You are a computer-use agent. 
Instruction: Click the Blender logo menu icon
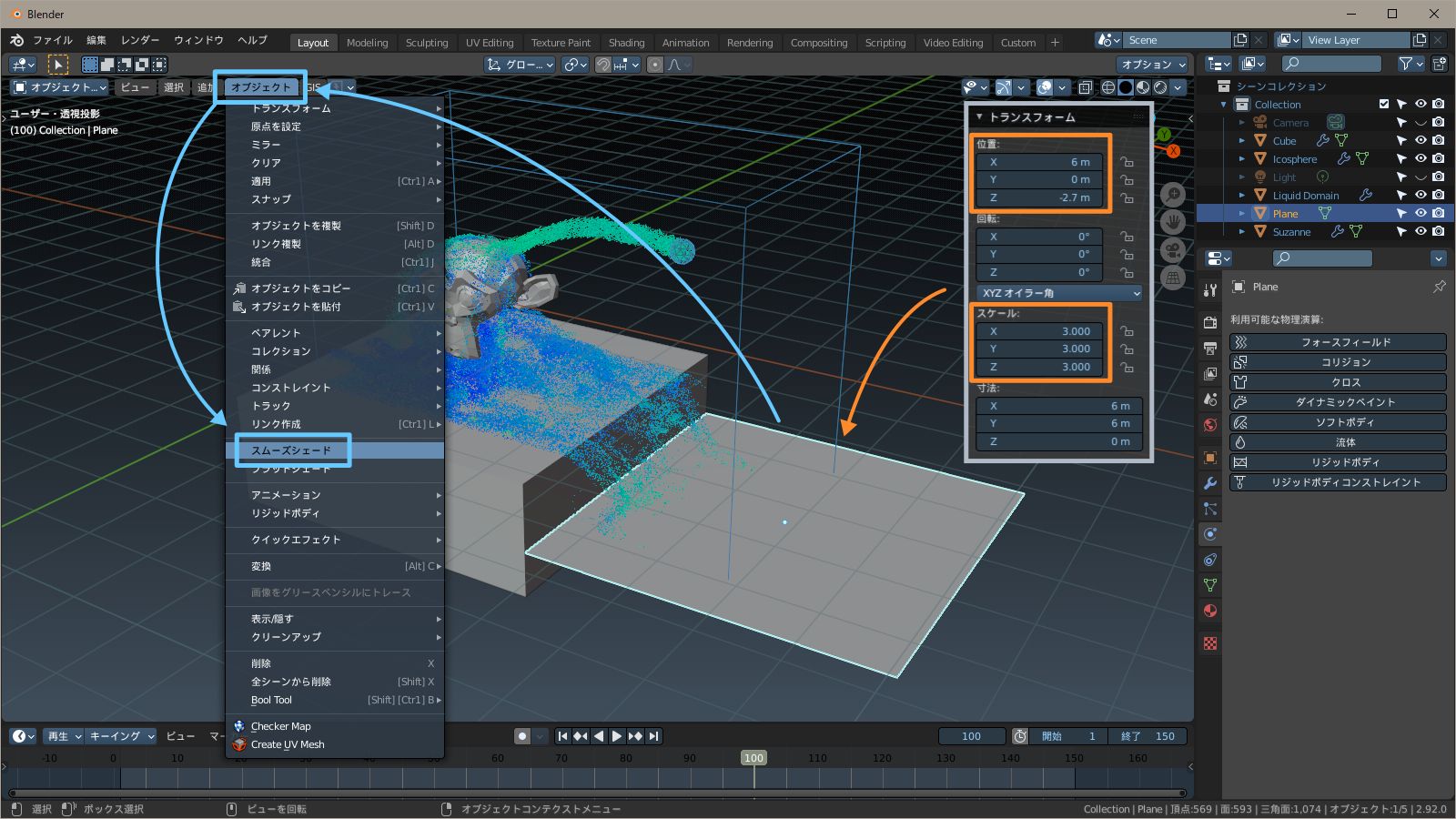(x=16, y=40)
